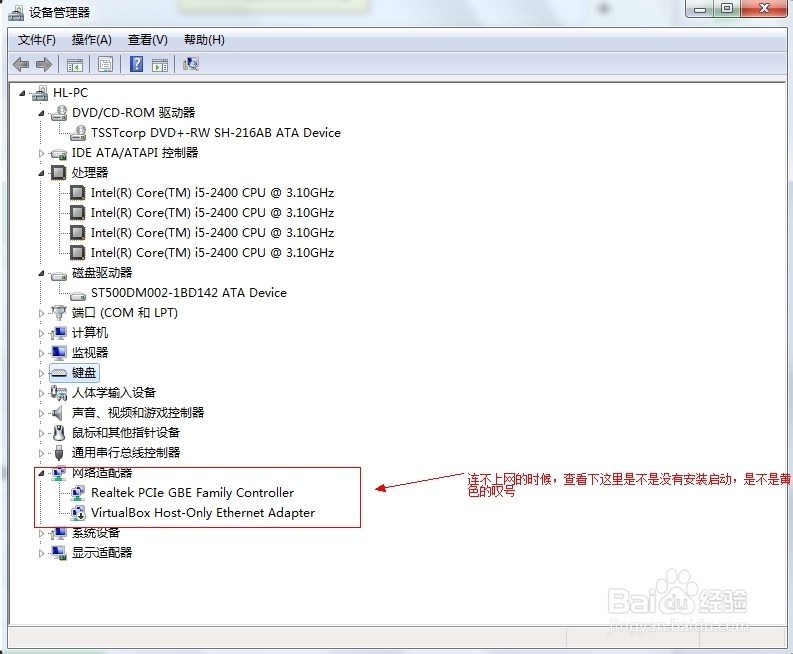The width and height of the screenshot is (793, 654).
Task: Click the 计算机 category icon
Action: point(59,333)
